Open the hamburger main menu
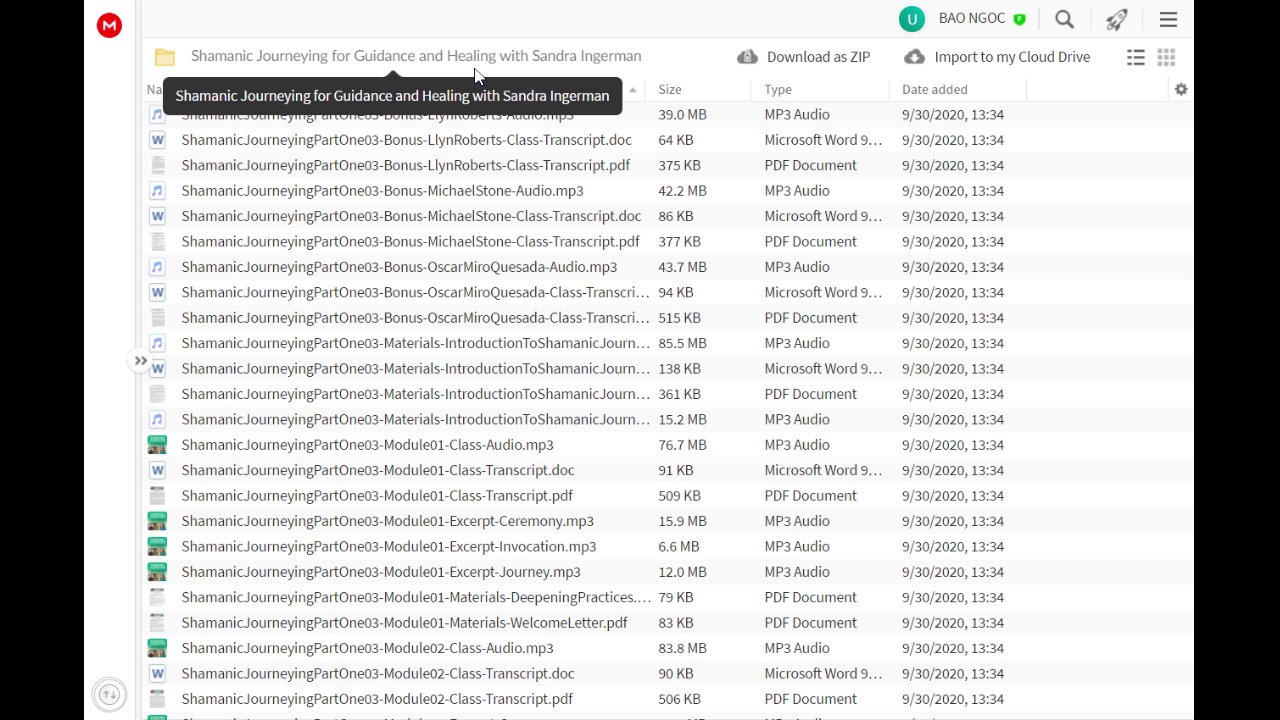 click(x=1168, y=19)
